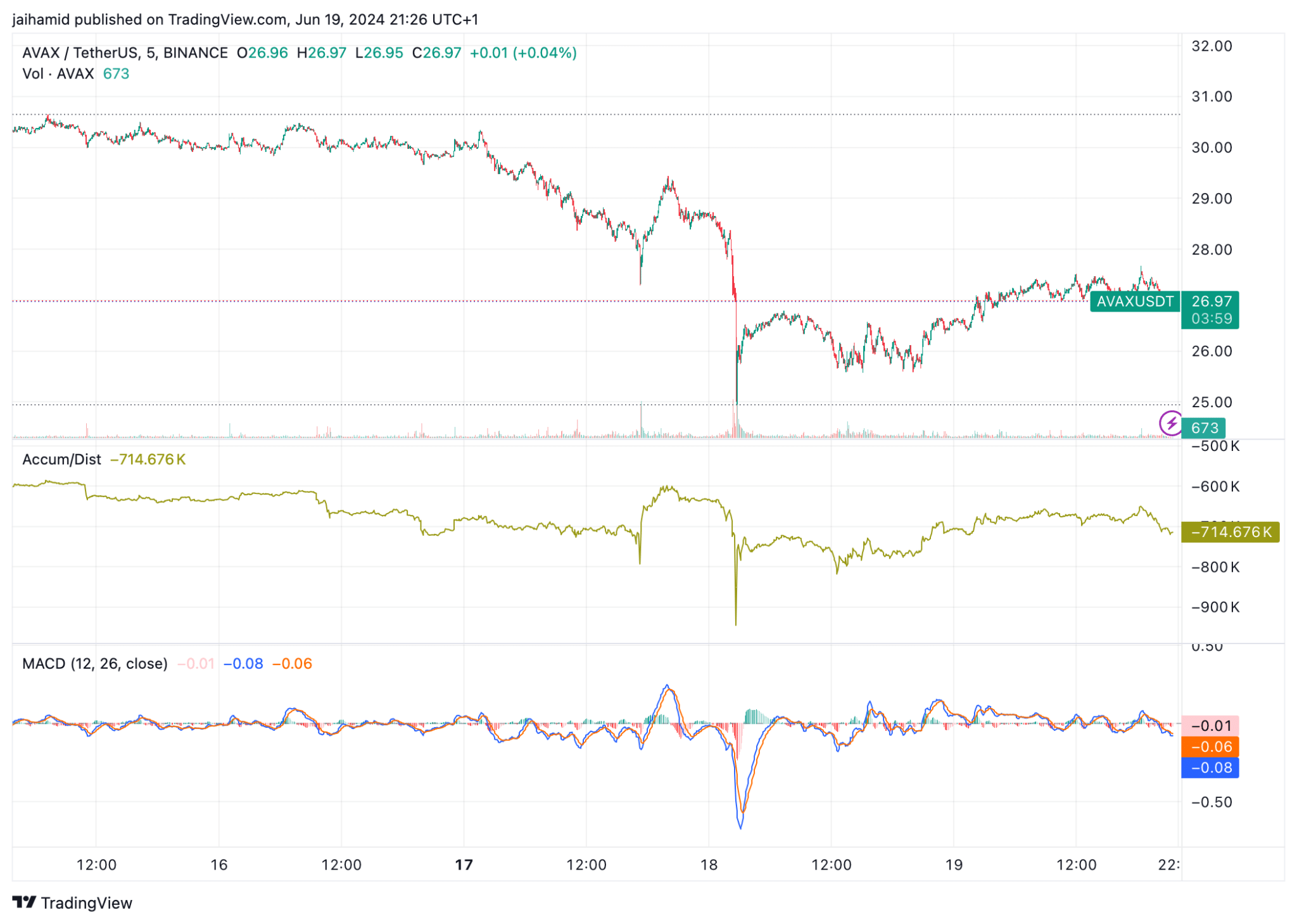Click the MACD legend's orange −0.06 value
The height and width of the screenshot is (924, 1297).
click(292, 664)
